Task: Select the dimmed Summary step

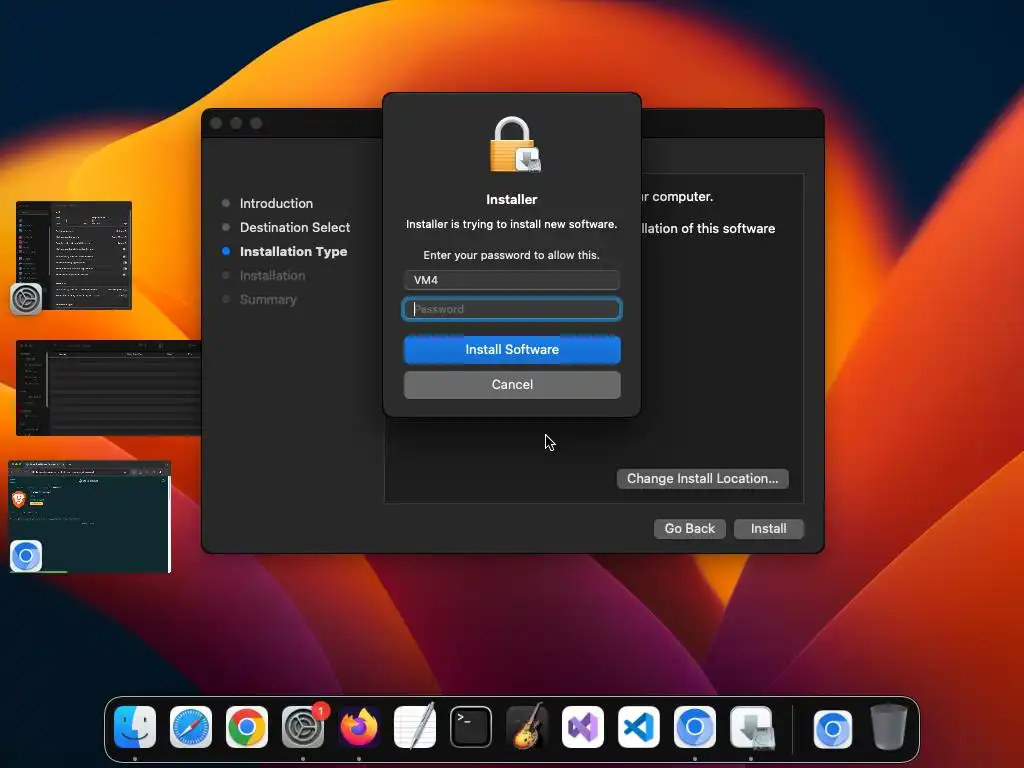Action: tap(268, 300)
